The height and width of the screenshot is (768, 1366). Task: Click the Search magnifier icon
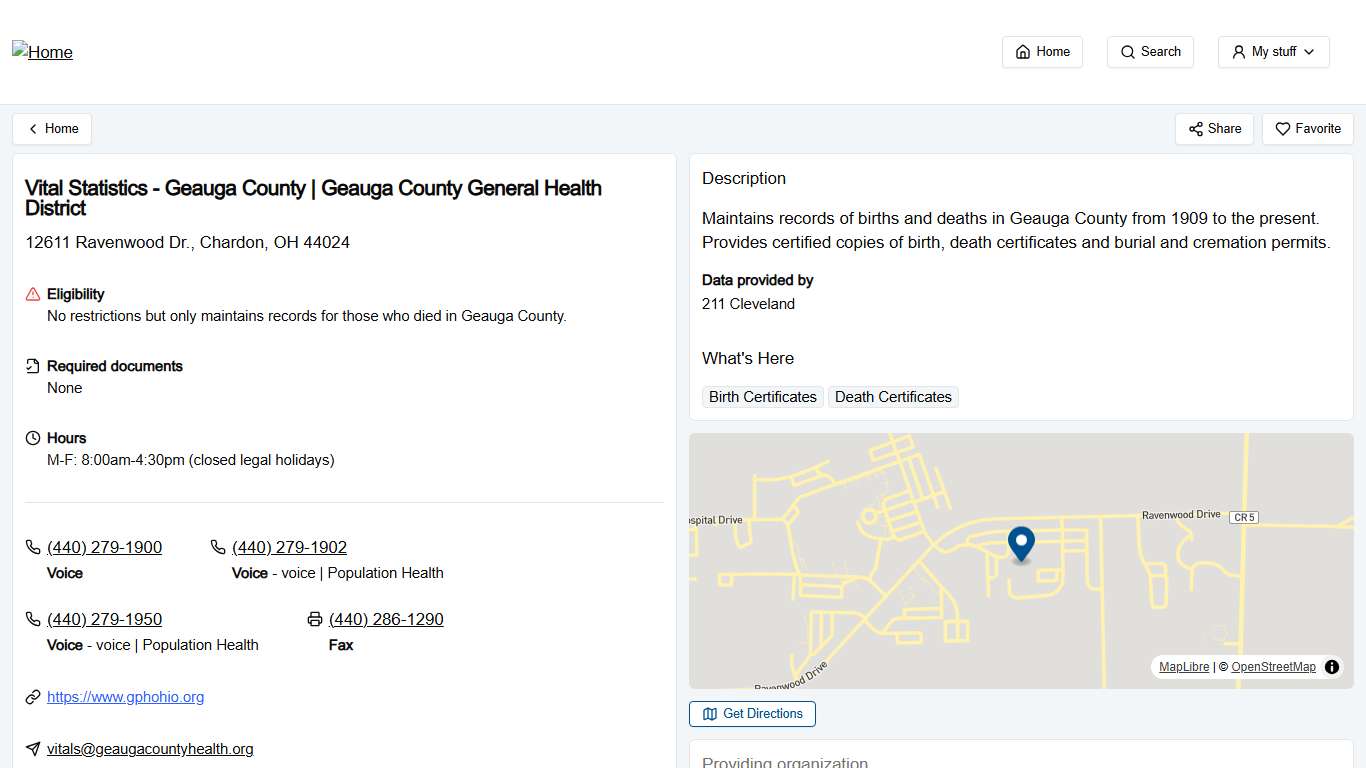(1127, 51)
